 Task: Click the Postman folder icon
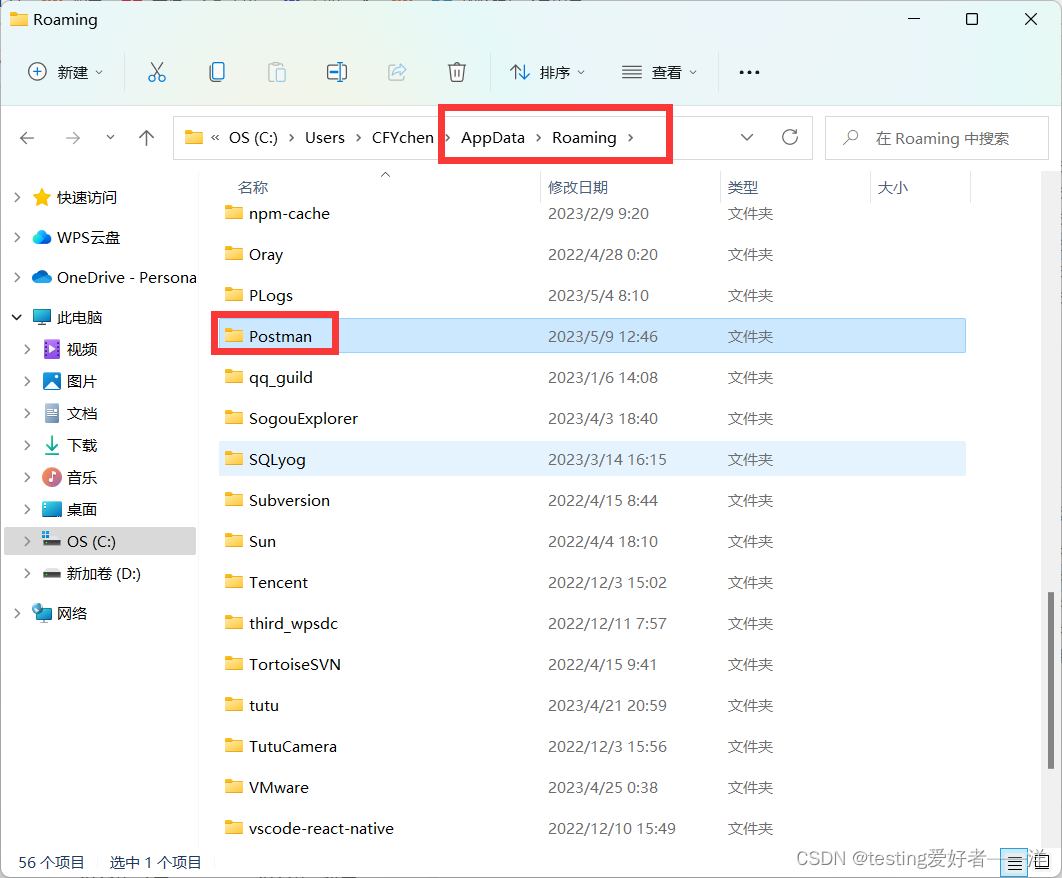tap(234, 335)
